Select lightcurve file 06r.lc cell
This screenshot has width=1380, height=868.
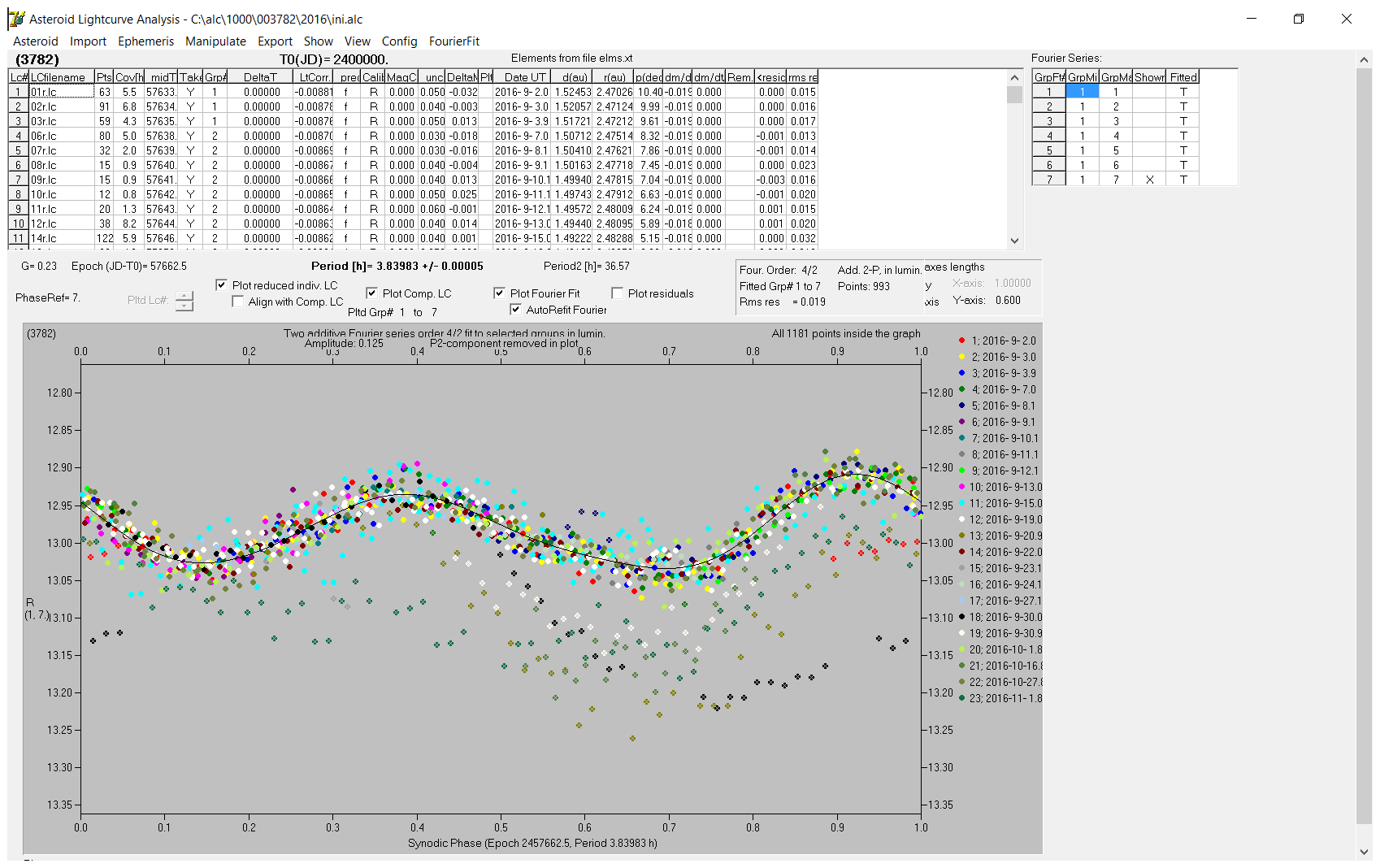[x=62, y=136]
